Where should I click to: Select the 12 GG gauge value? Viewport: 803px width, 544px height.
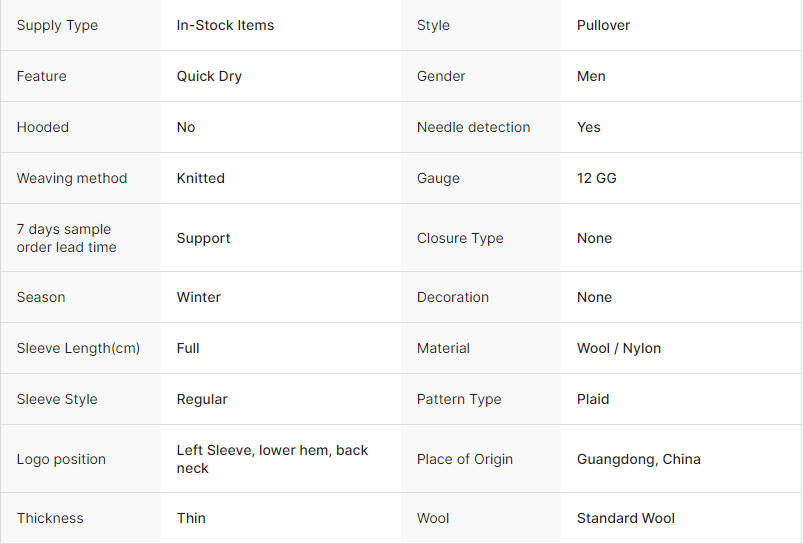click(x=596, y=178)
